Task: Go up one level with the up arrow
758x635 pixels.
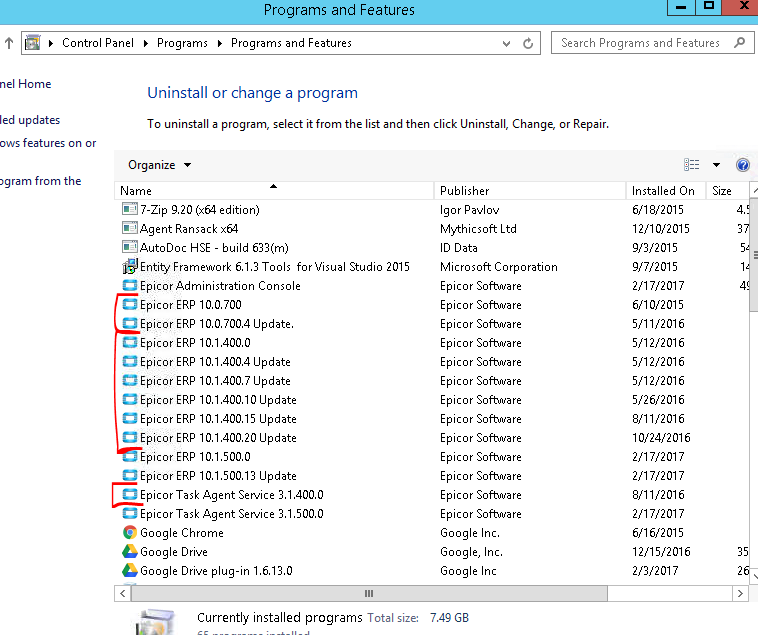Action: click(x=9, y=43)
